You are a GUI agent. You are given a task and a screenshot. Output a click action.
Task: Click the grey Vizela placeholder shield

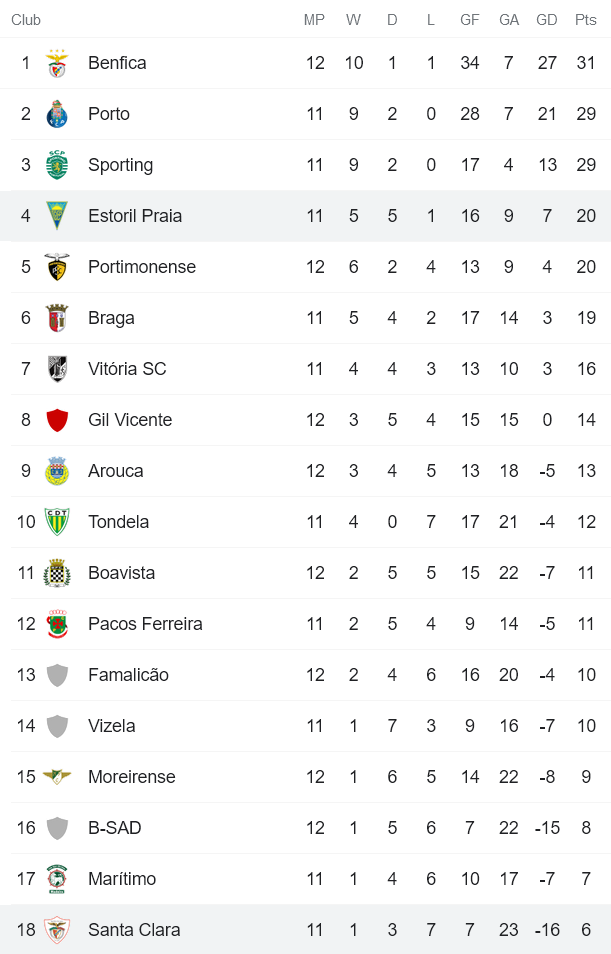click(57, 726)
